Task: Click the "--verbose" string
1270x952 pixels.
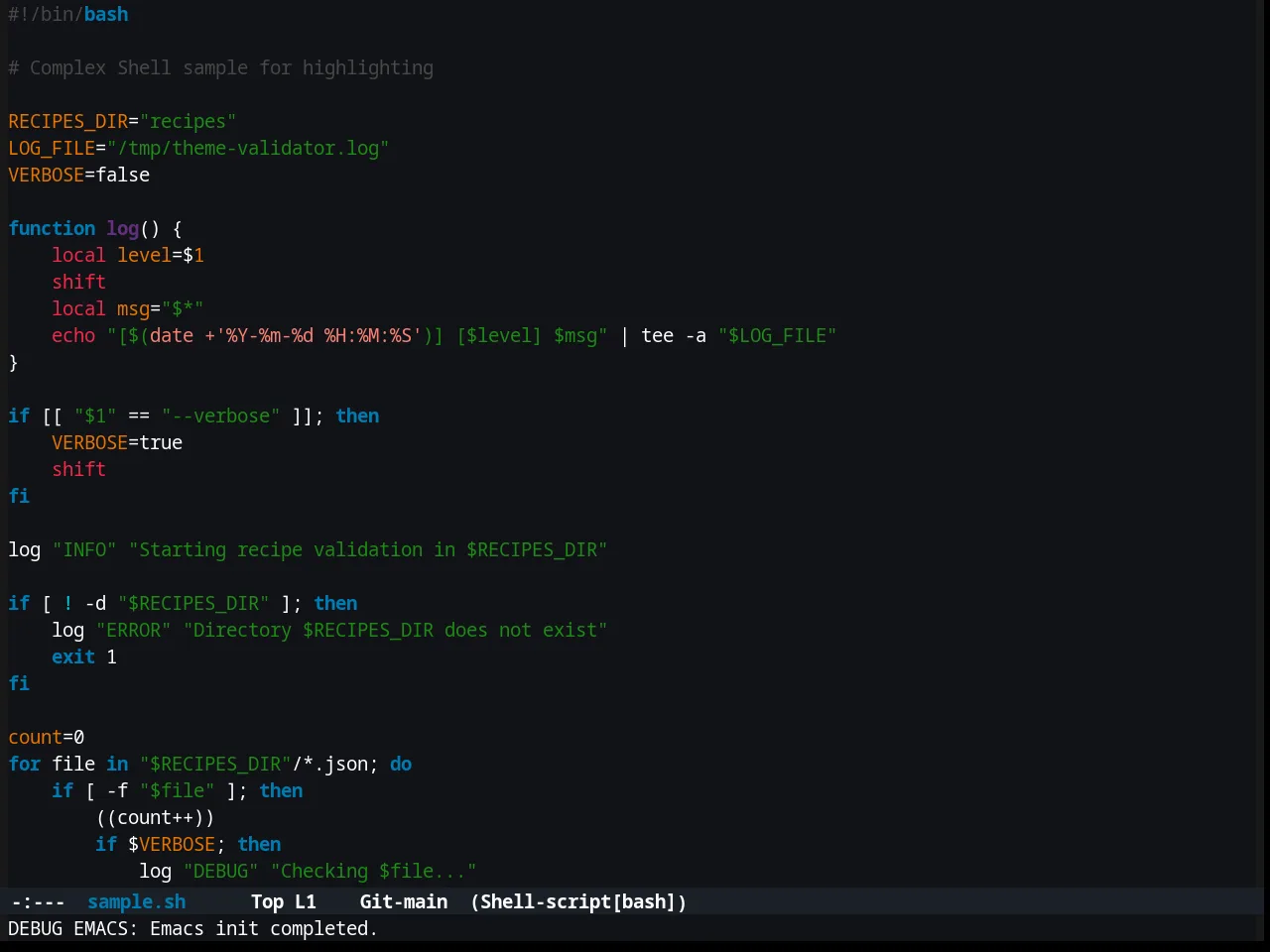Action: click(x=220, y=416)
